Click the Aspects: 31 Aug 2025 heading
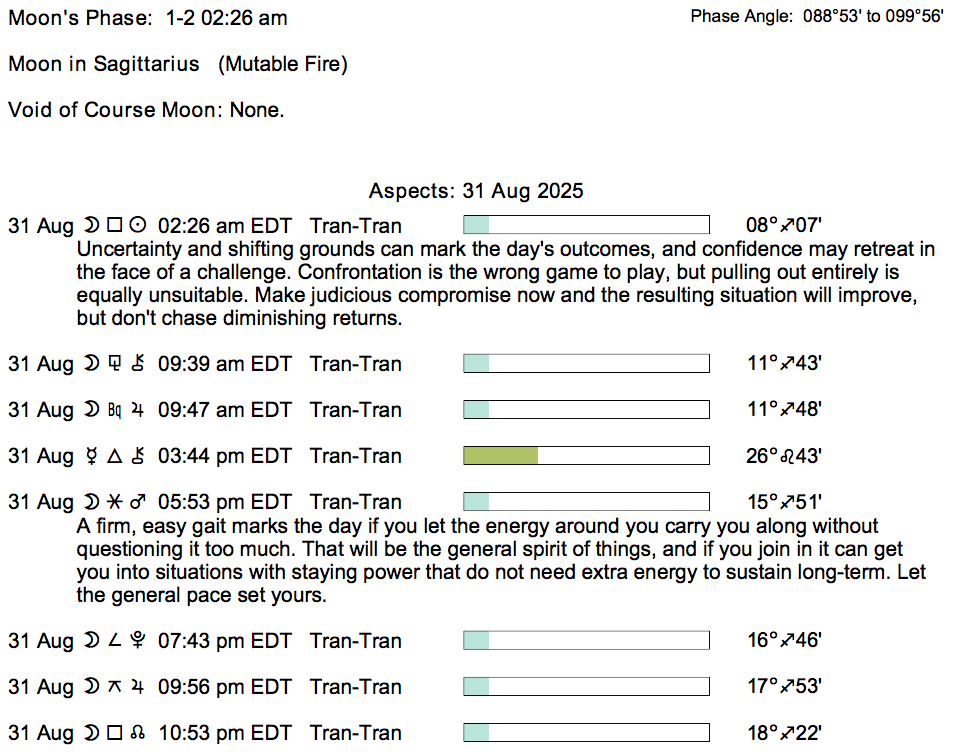This screenshot has width=954, height=756. pos(476,191)
